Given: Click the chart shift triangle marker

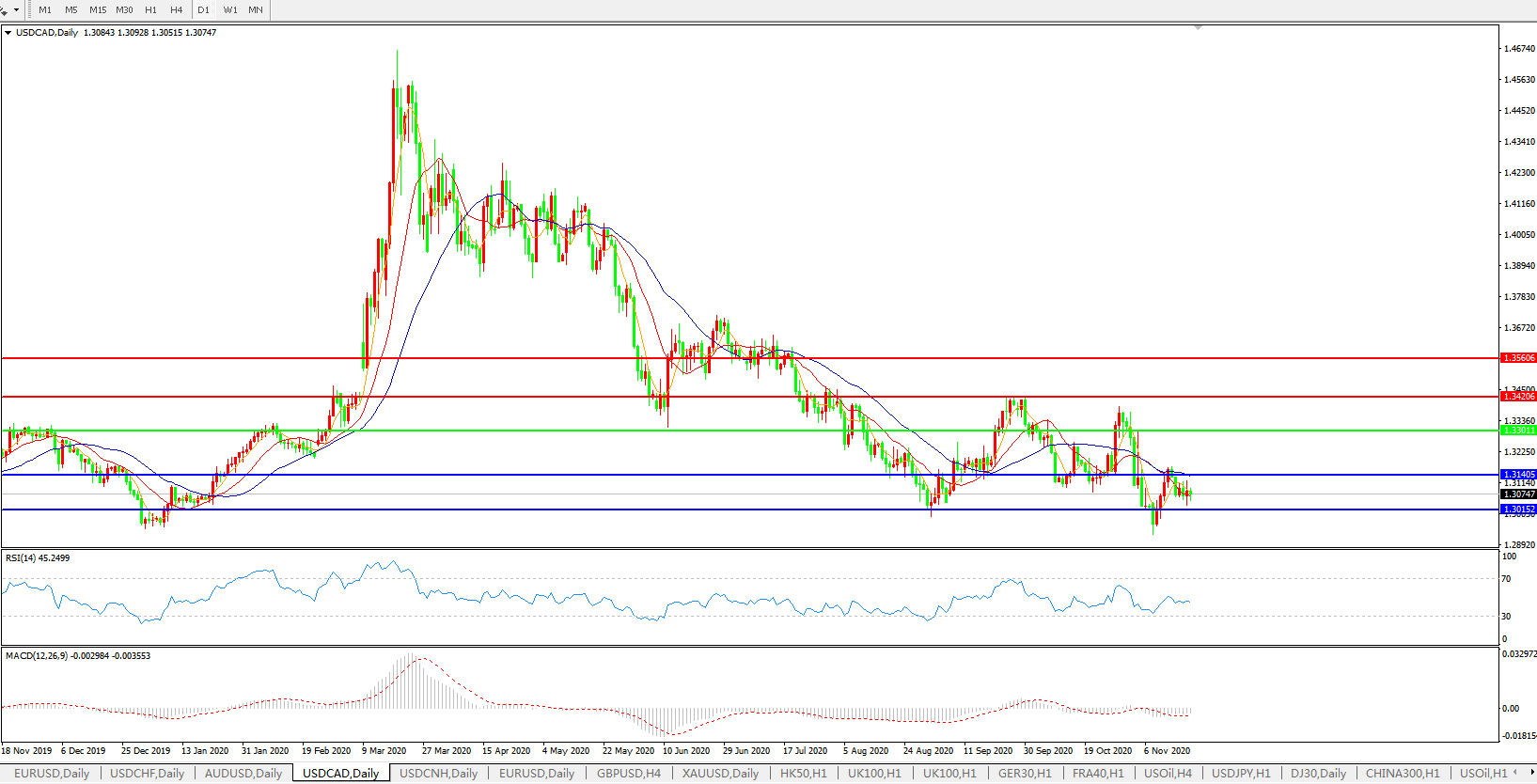Looking at the screenshot, I should 1198,28.
